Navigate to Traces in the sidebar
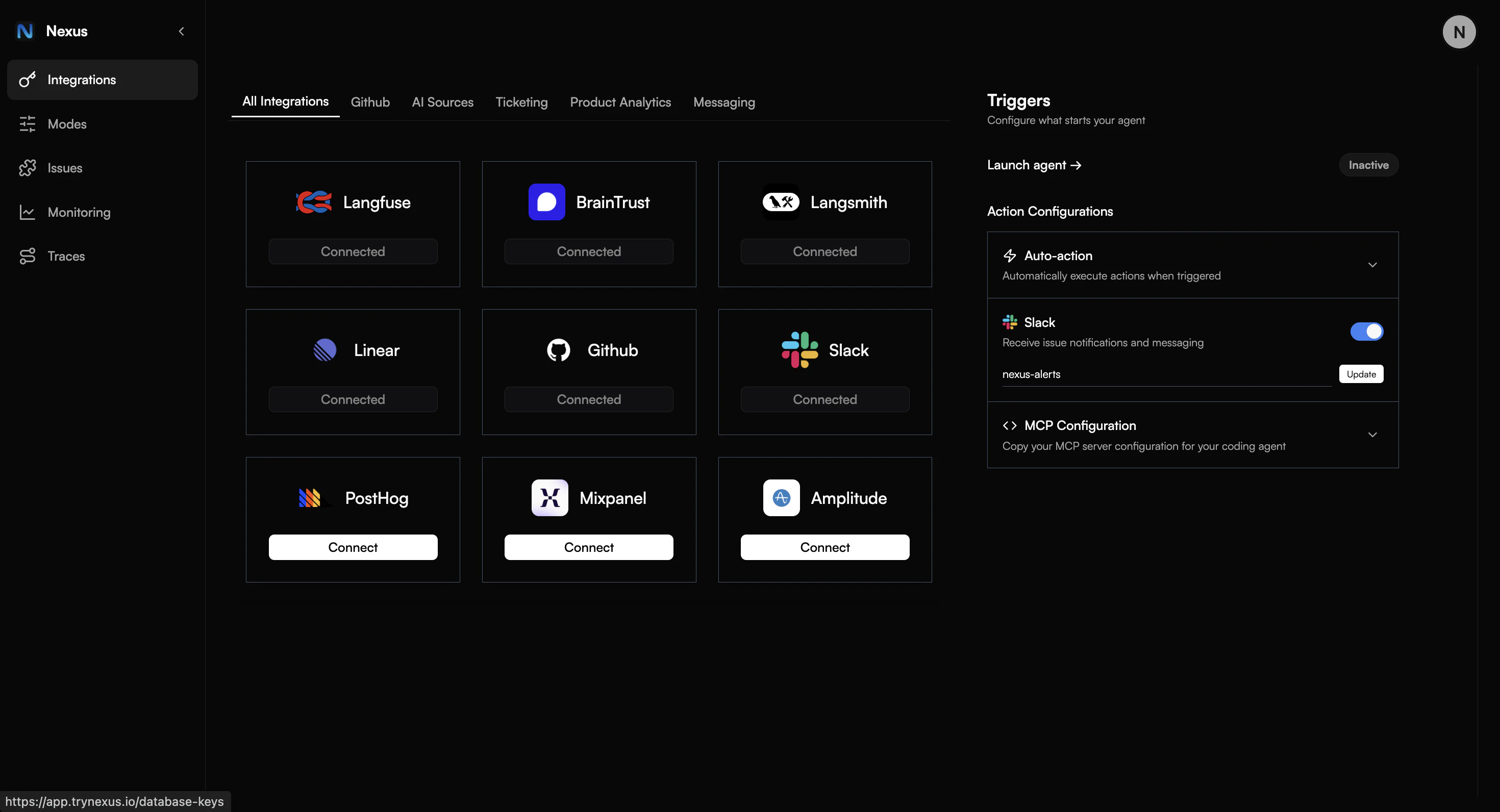Screen dimensions: 1500x812 coord(103,256)
